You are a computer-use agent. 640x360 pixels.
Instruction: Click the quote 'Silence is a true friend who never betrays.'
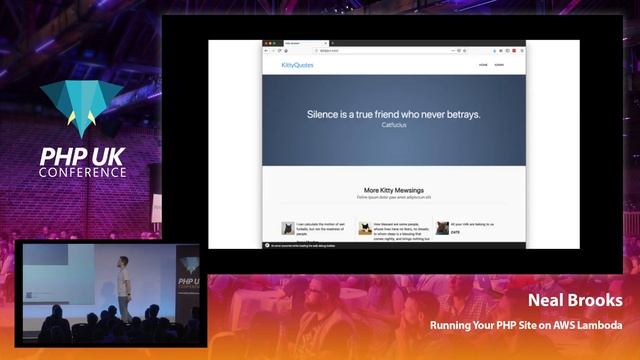[x=394, y=114]
